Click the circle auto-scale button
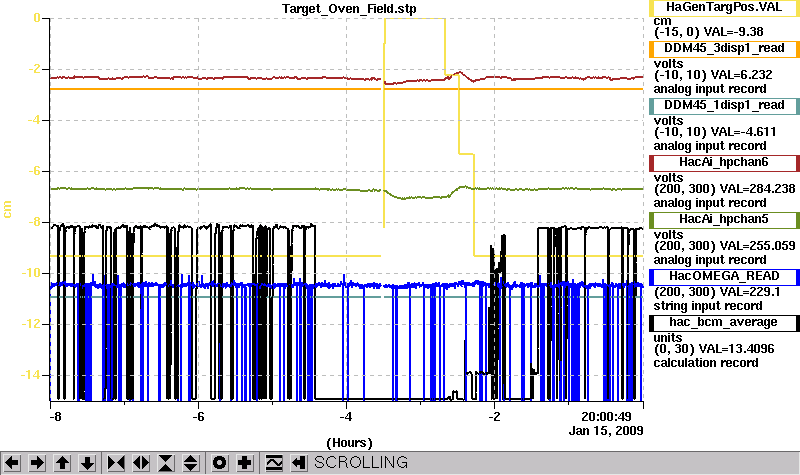The height and width of the screenshot is (475, 800). pos(219,463)
